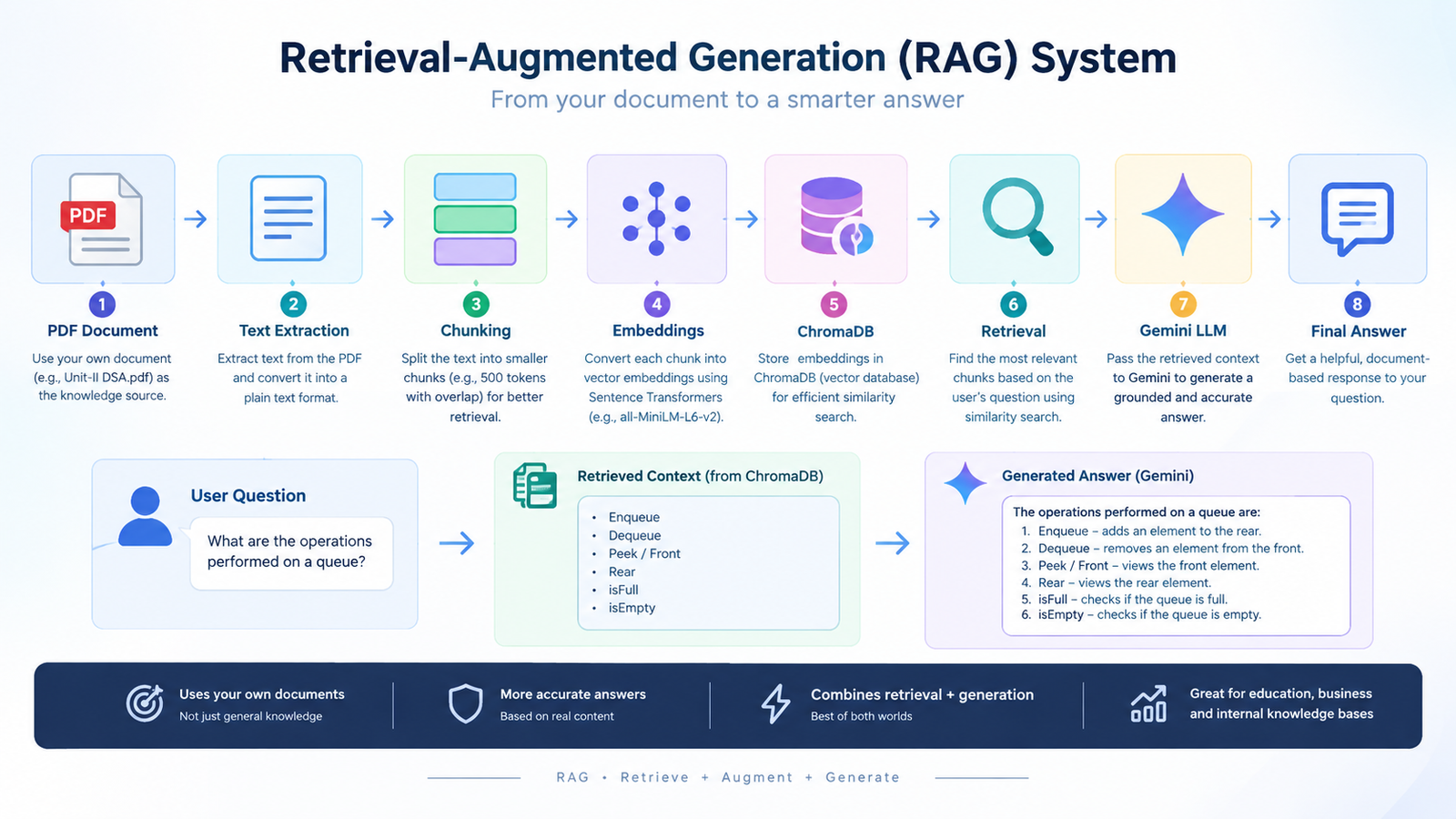Click the step 5 numbered circle
This screenshot has height=819, width=1456.
[834, 304]
